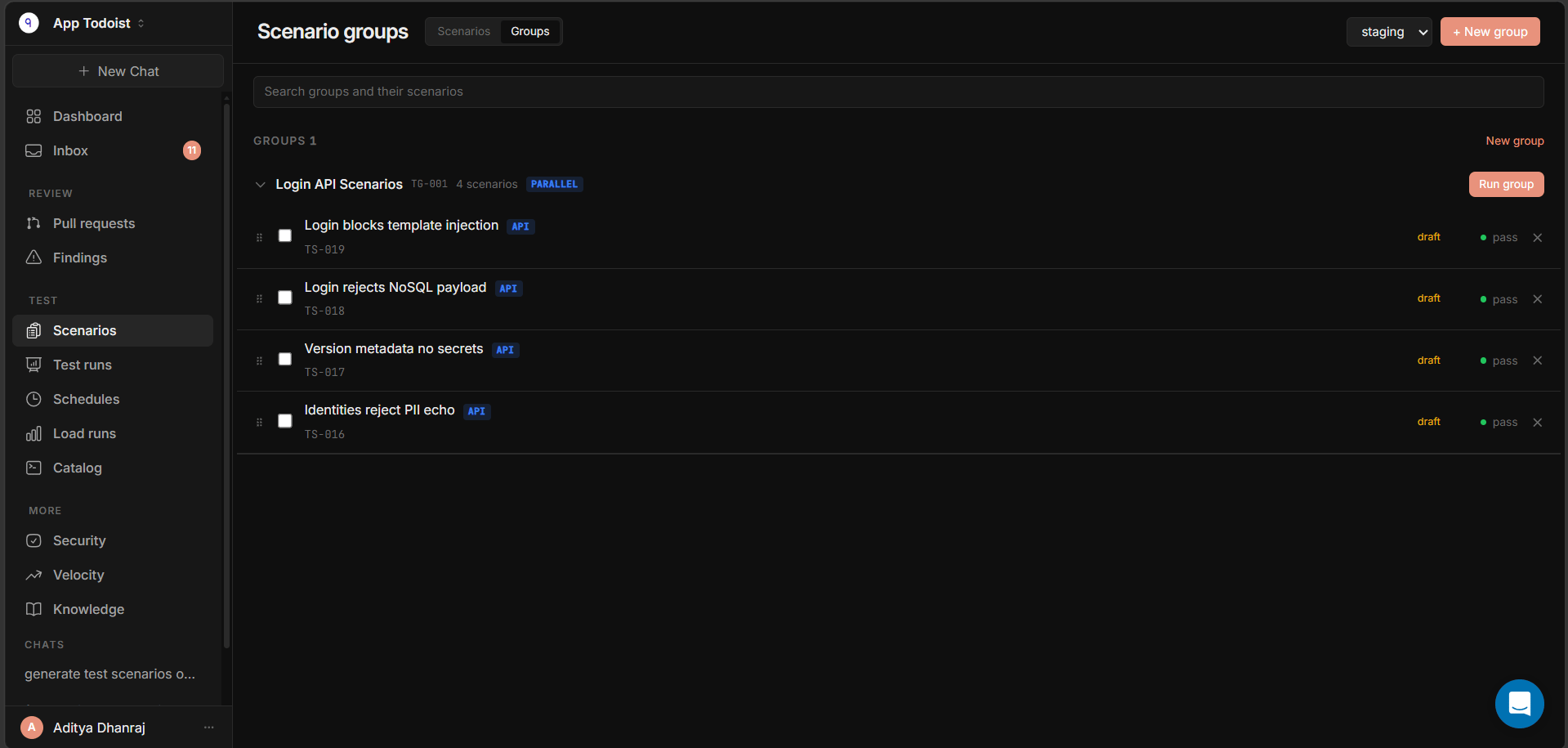Image resolution: width=1568 pixels, height=748 pixels.
Task: Click the Pull requests branch icon
Action: point(34,223)
